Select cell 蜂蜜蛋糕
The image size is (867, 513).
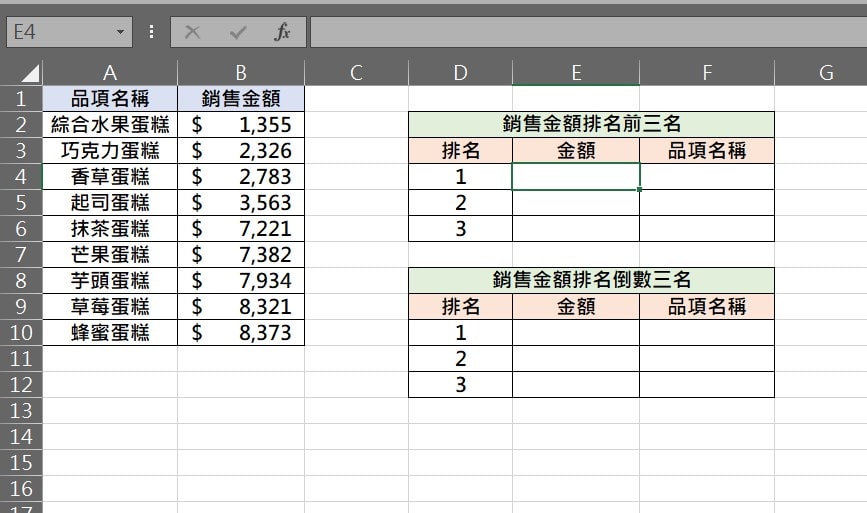click(110, 333)
